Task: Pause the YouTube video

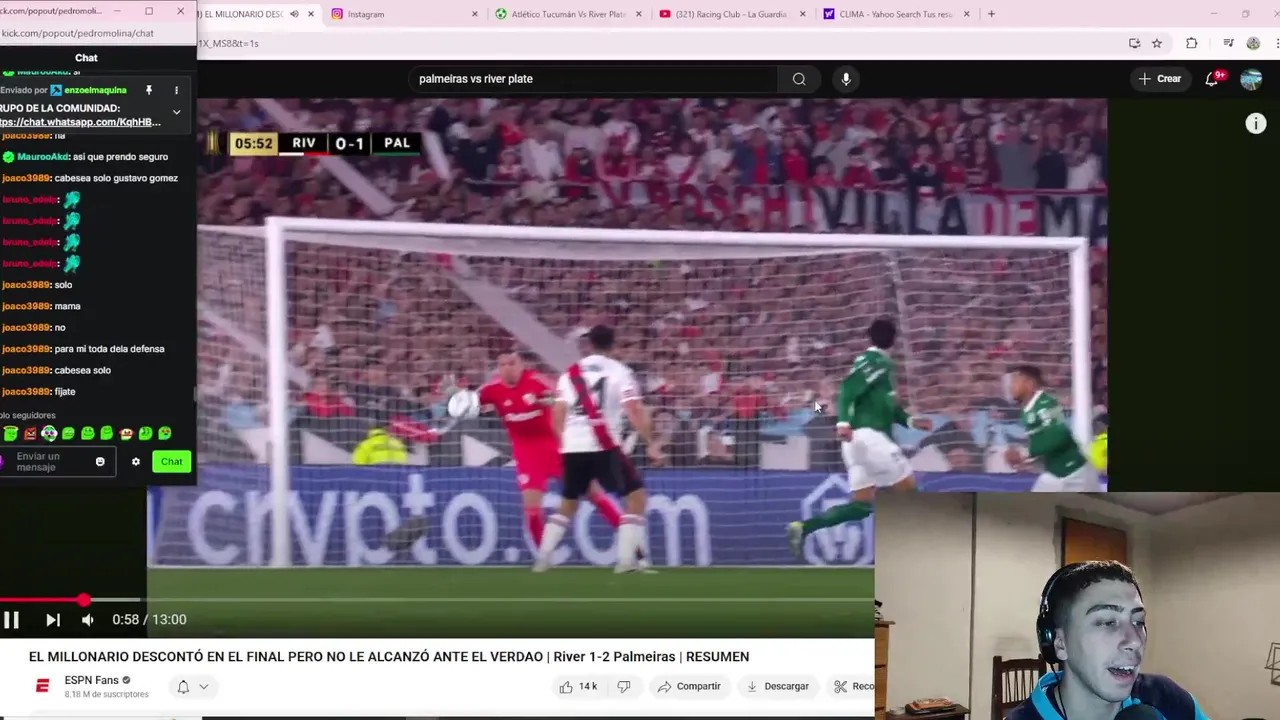Action: click(x=11, y=620)
